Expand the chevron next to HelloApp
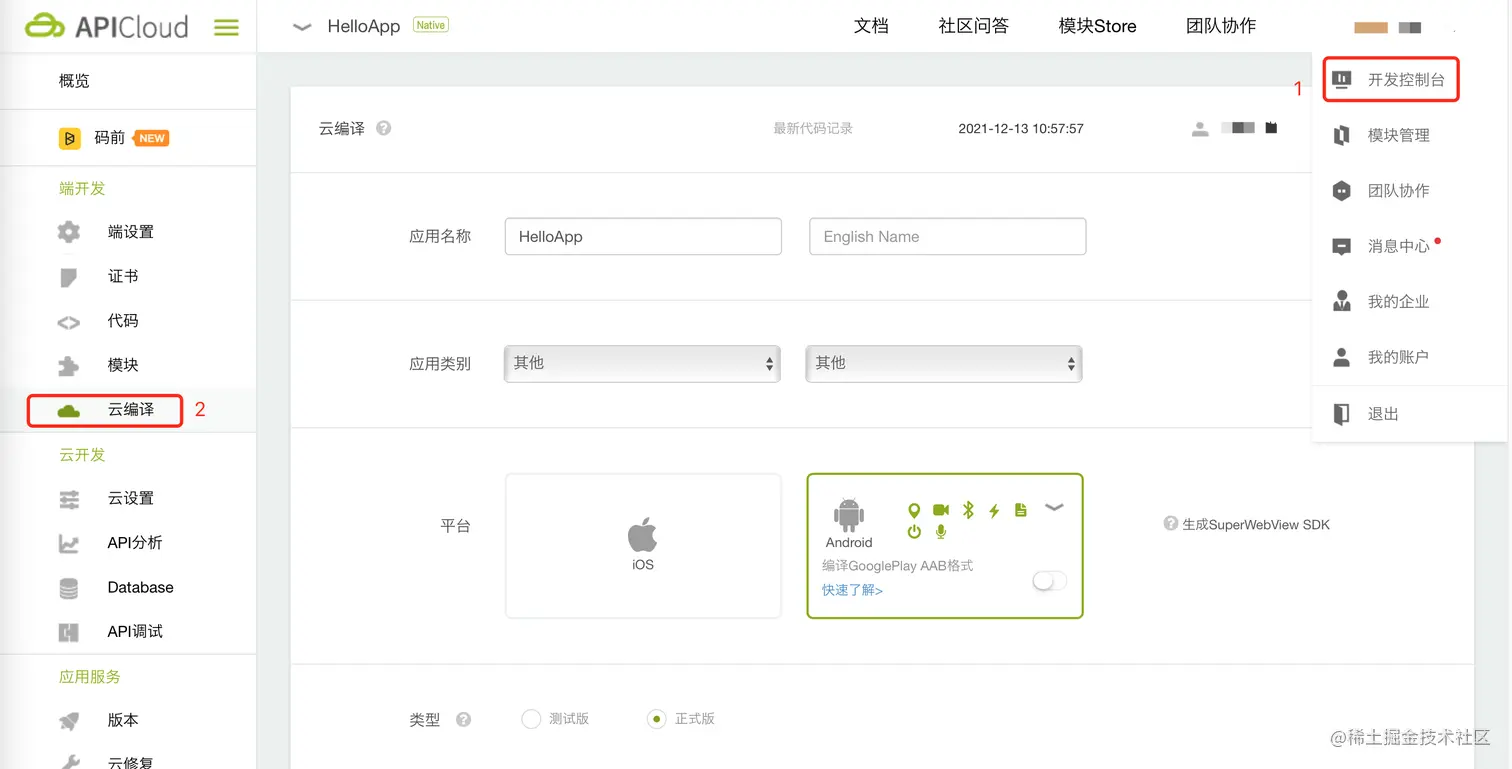This screenshot has width=1512, height=769. [302, 28]
